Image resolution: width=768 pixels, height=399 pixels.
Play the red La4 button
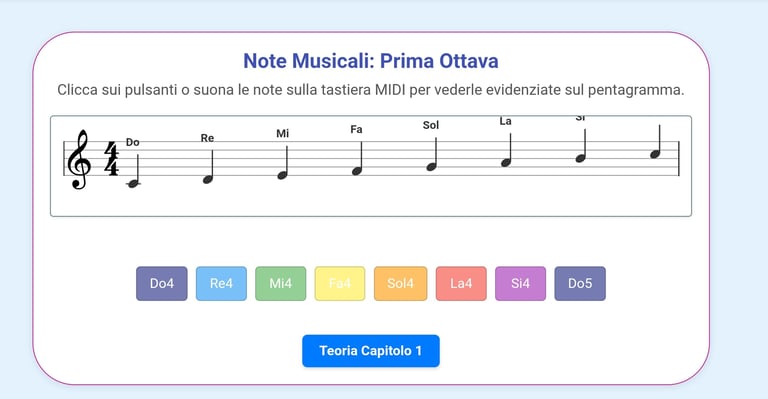pos(461,283)
